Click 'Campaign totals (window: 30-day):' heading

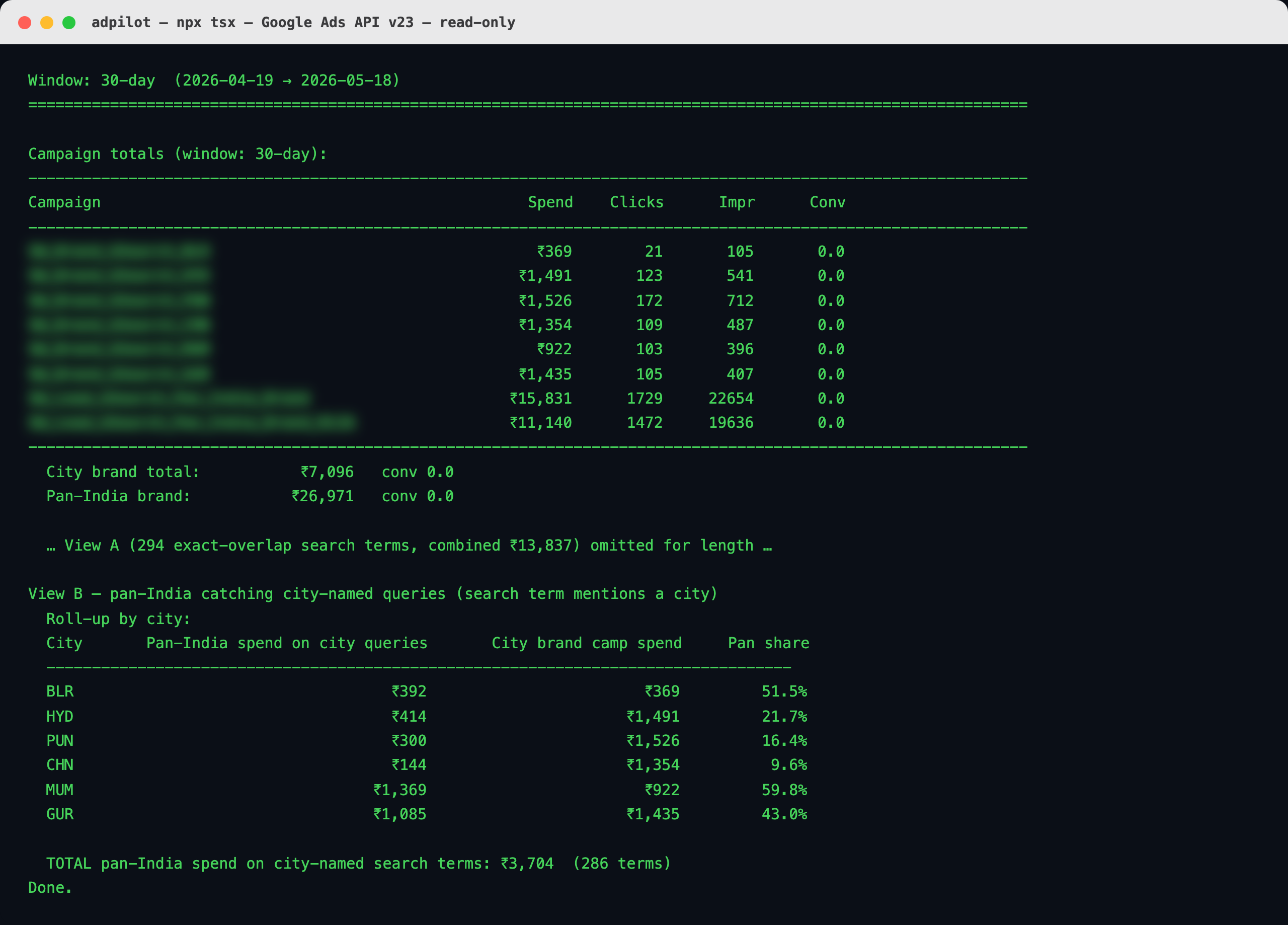point(178,154)
